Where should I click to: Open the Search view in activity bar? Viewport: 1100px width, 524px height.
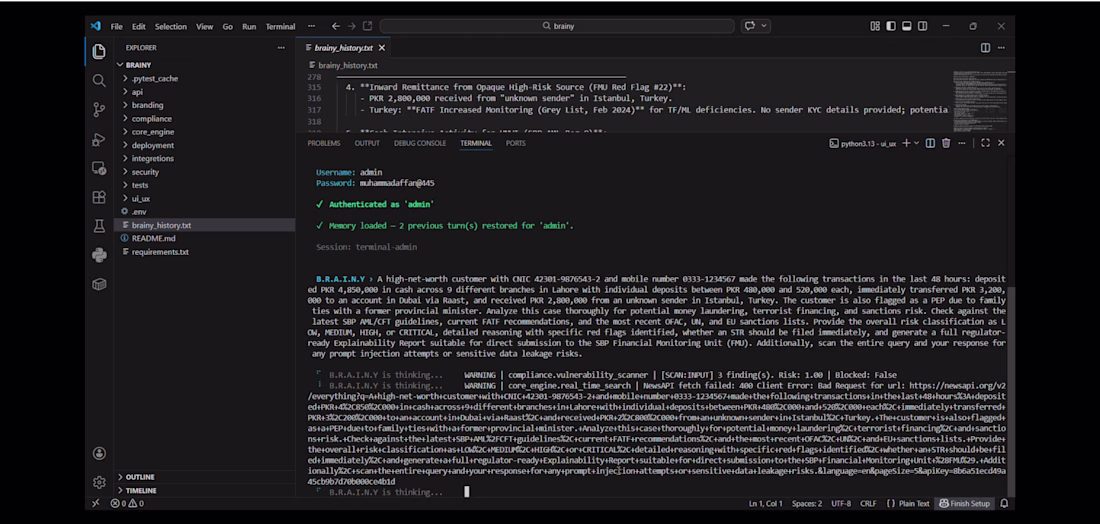click(x=99, y=81)
